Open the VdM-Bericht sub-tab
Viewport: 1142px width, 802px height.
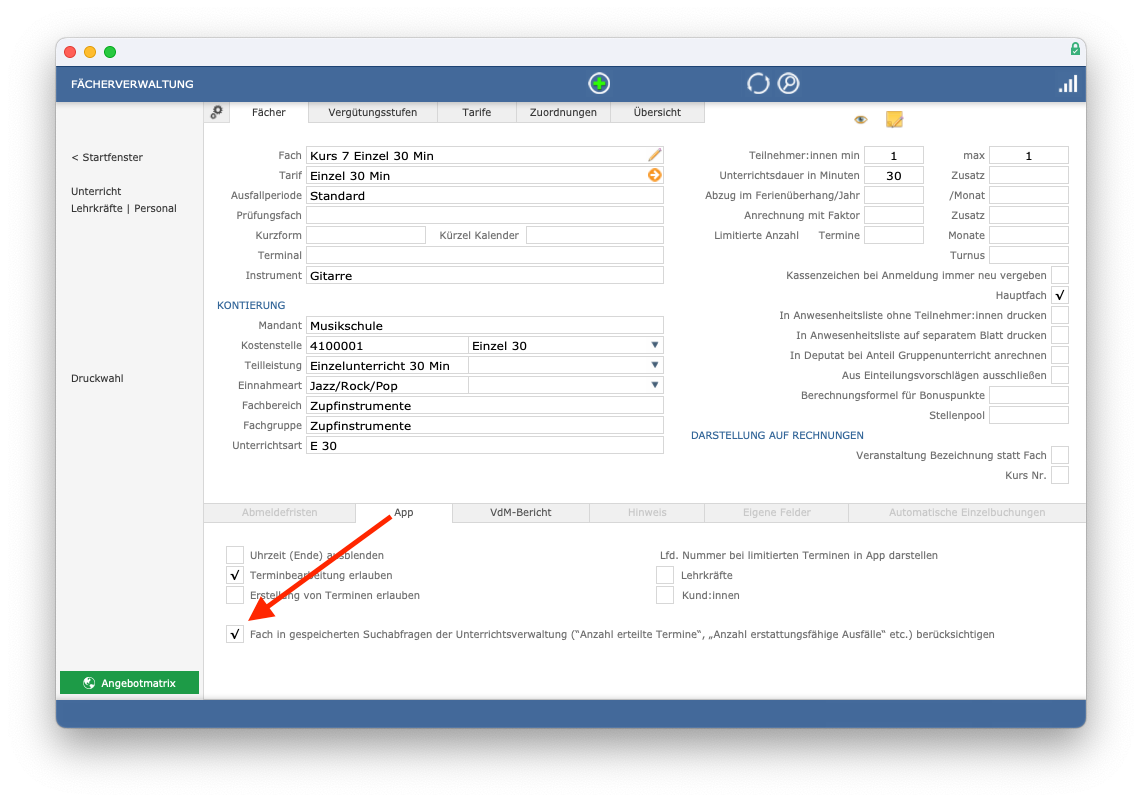[521, 513]
